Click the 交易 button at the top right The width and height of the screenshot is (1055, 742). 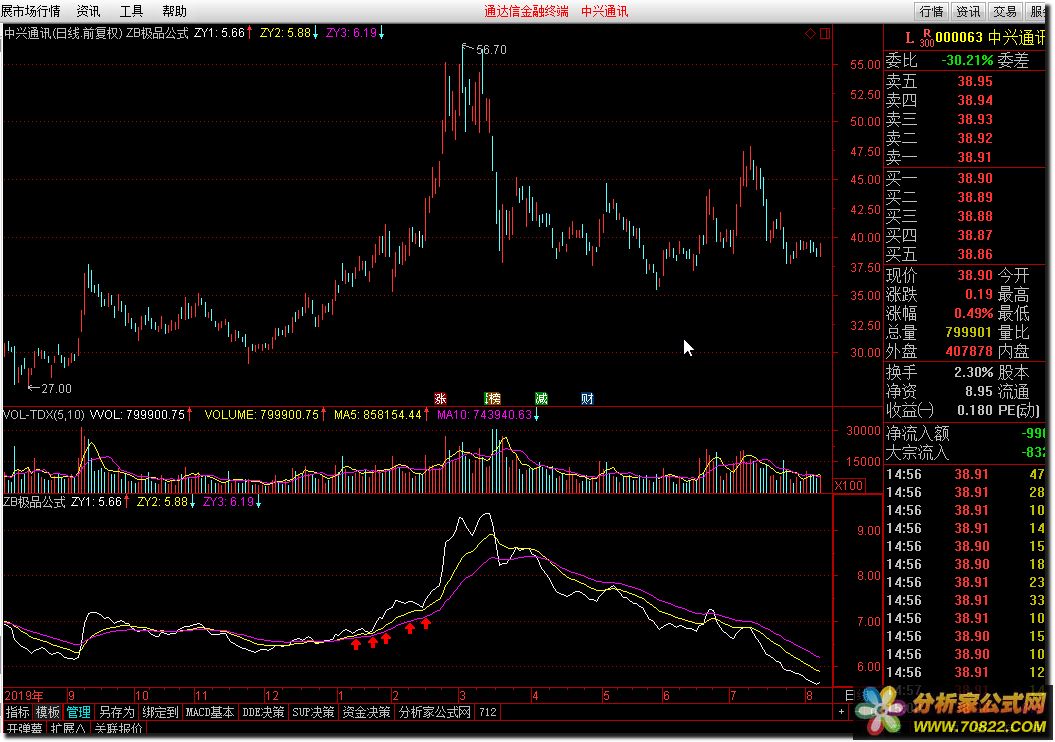(1005, 11)
